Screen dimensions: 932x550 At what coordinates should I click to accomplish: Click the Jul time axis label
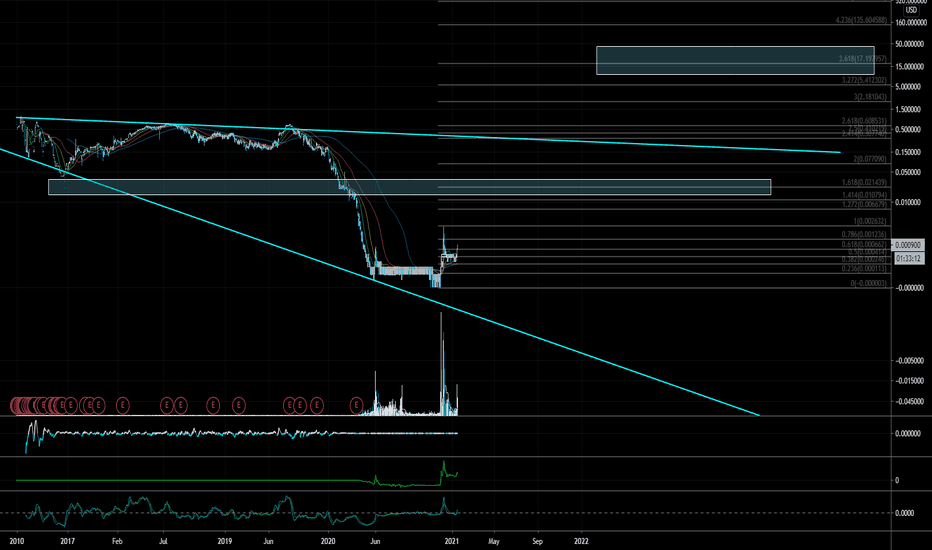pyautogui.click(x=163, y=541)
